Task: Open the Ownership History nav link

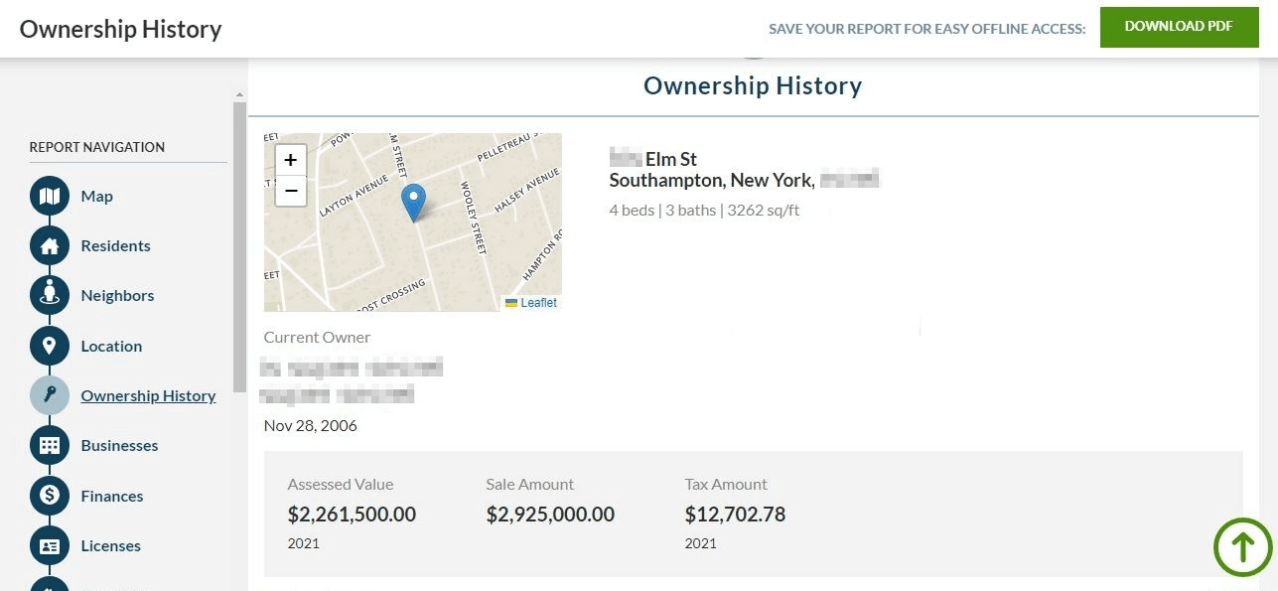Action: coord(148,396)
